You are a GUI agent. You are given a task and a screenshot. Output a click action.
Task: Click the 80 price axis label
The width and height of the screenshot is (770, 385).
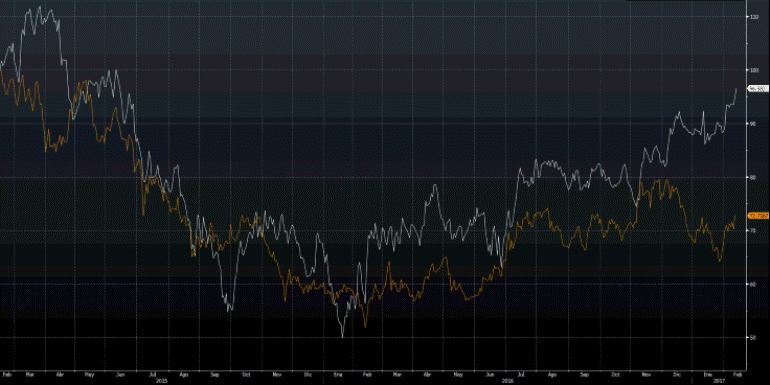point(752,177)
